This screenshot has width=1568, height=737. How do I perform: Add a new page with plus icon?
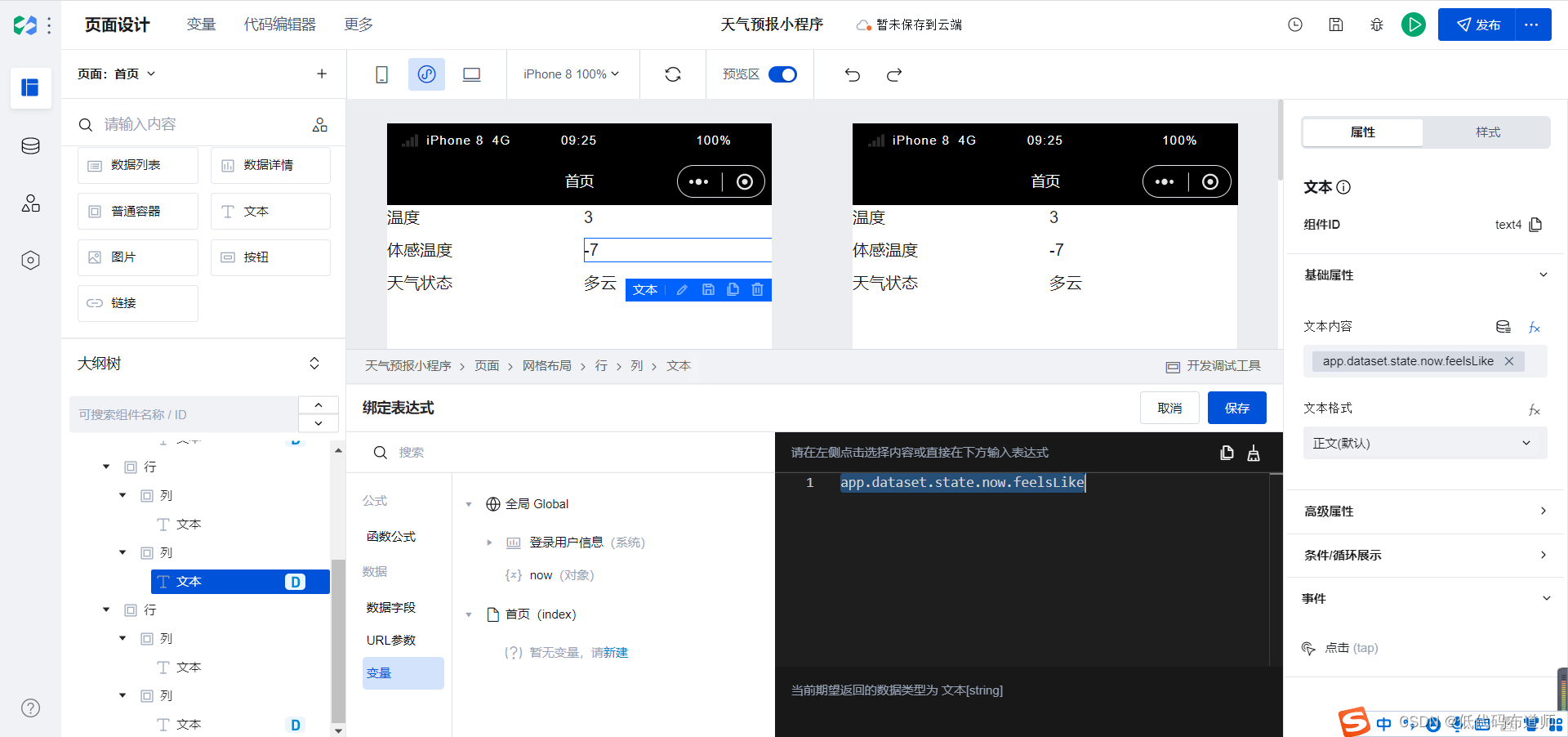click(x=322, y=74)
